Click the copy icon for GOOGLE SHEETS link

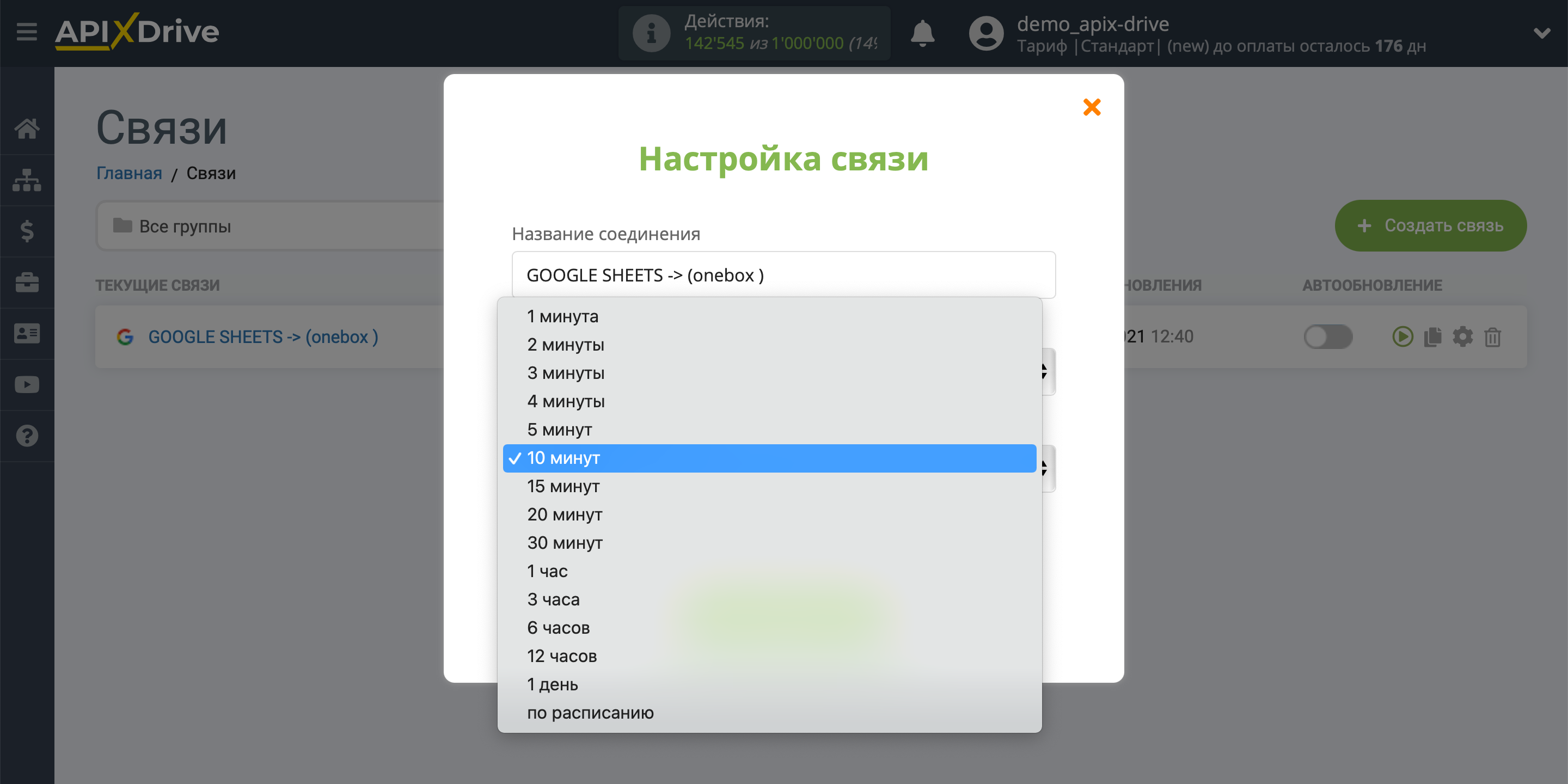coord(1432,337)
